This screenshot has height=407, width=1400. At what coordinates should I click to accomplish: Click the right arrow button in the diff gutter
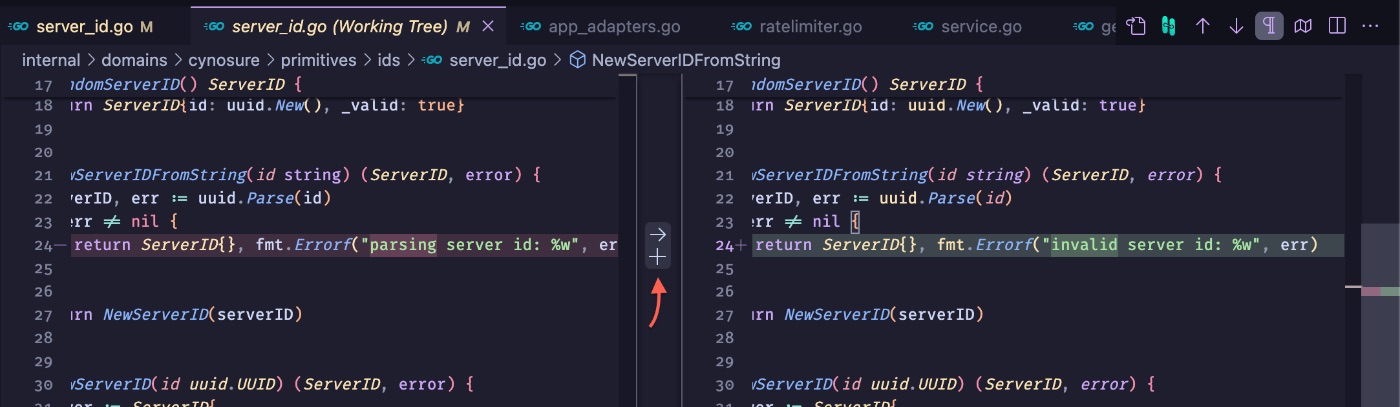point(658,234)
